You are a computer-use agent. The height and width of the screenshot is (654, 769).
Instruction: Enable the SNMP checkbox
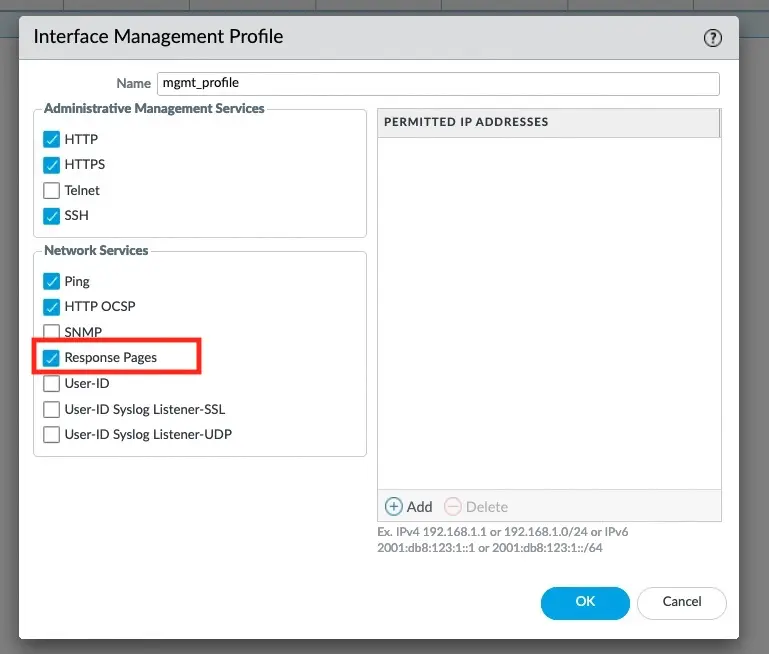(x=52, y=332)
